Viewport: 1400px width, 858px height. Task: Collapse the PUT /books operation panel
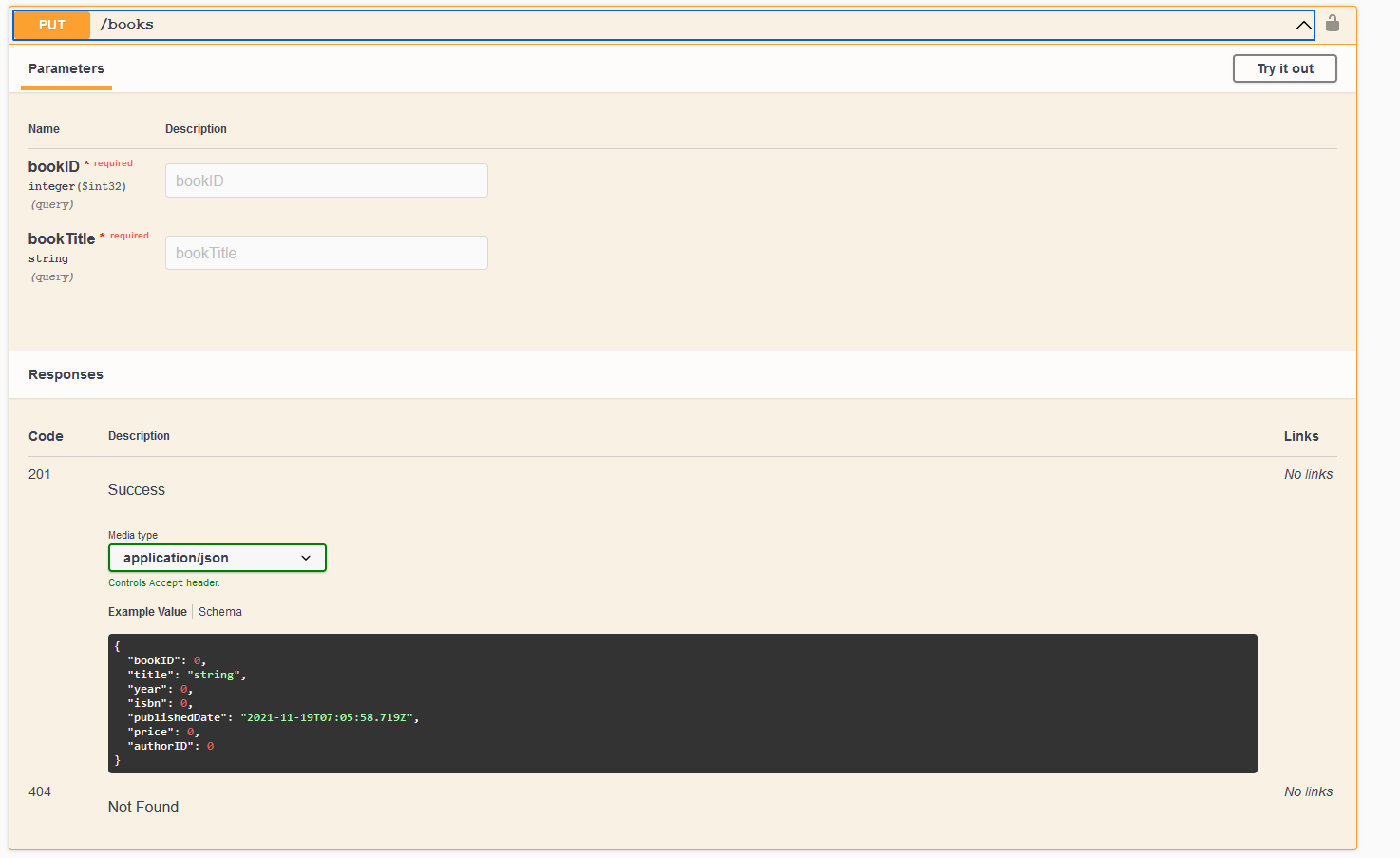coord(1303,25)
